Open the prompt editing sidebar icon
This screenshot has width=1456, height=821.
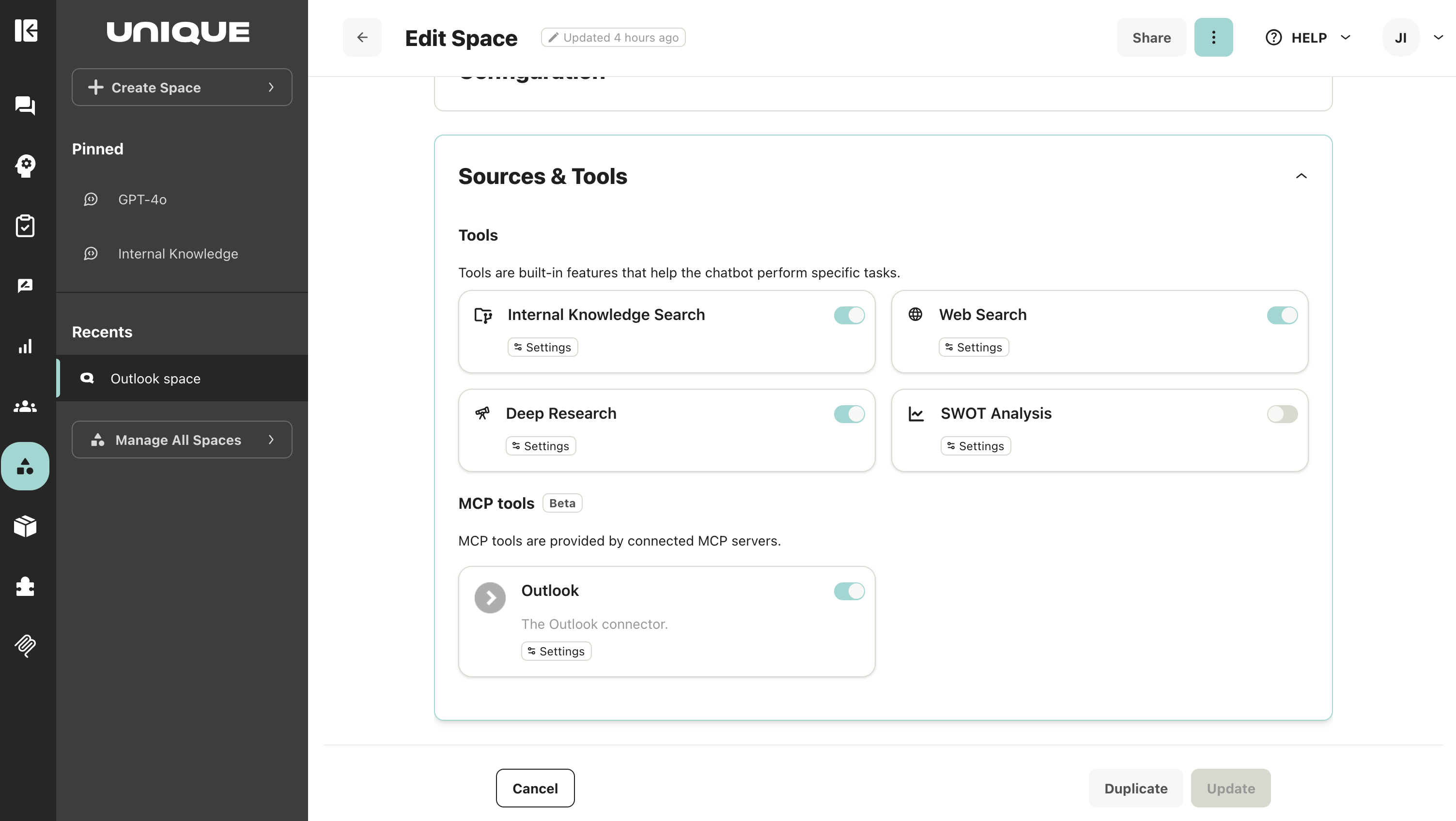pos(25,285)
